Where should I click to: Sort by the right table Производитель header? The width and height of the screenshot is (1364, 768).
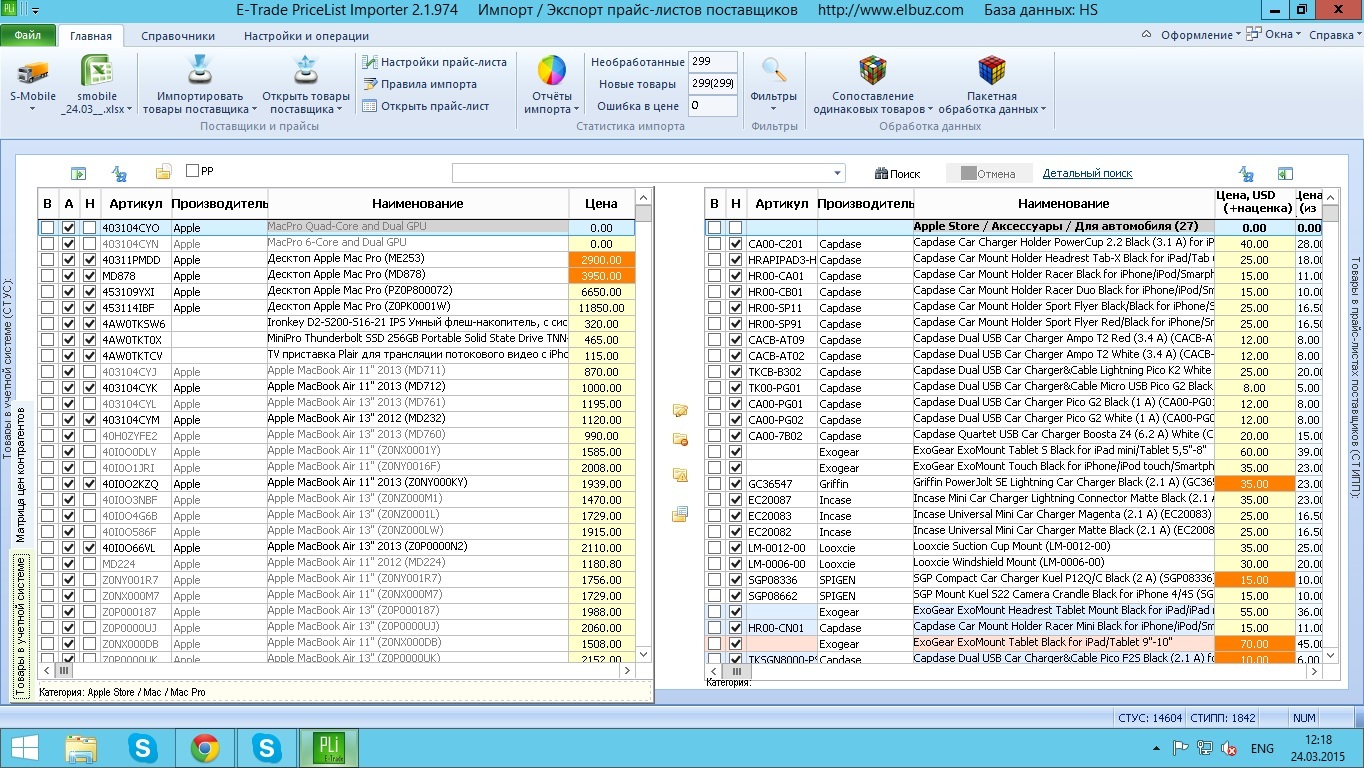click(x=864, y=204)
